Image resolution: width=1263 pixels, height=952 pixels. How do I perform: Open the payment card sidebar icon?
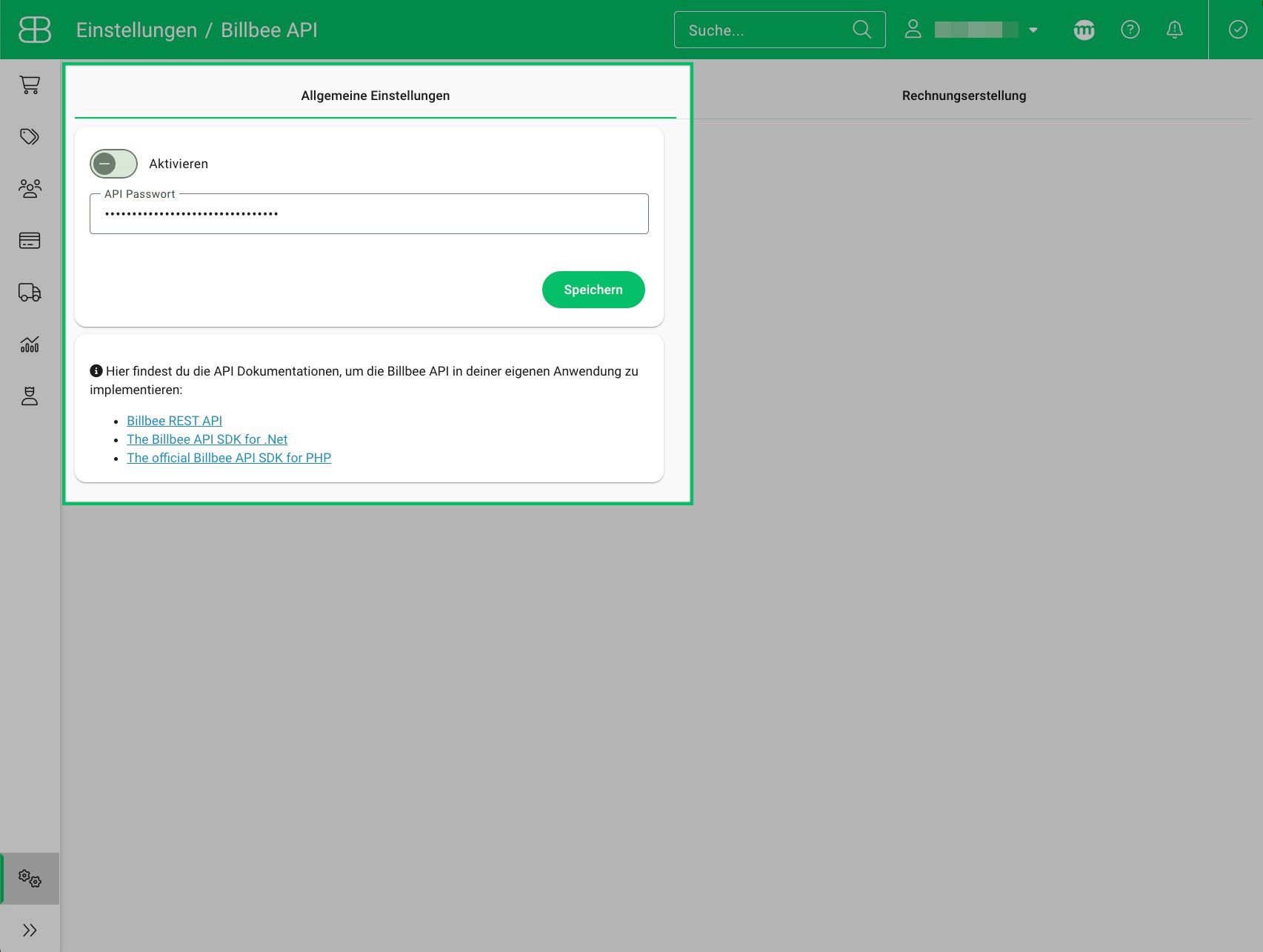point(30,240)
